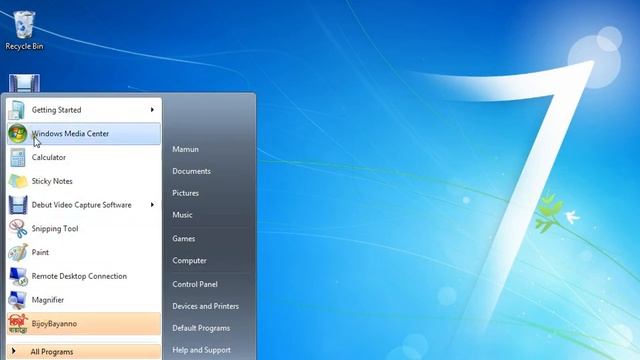640x360 pixels.
Task: Open Music library
Action: (182, 215)
